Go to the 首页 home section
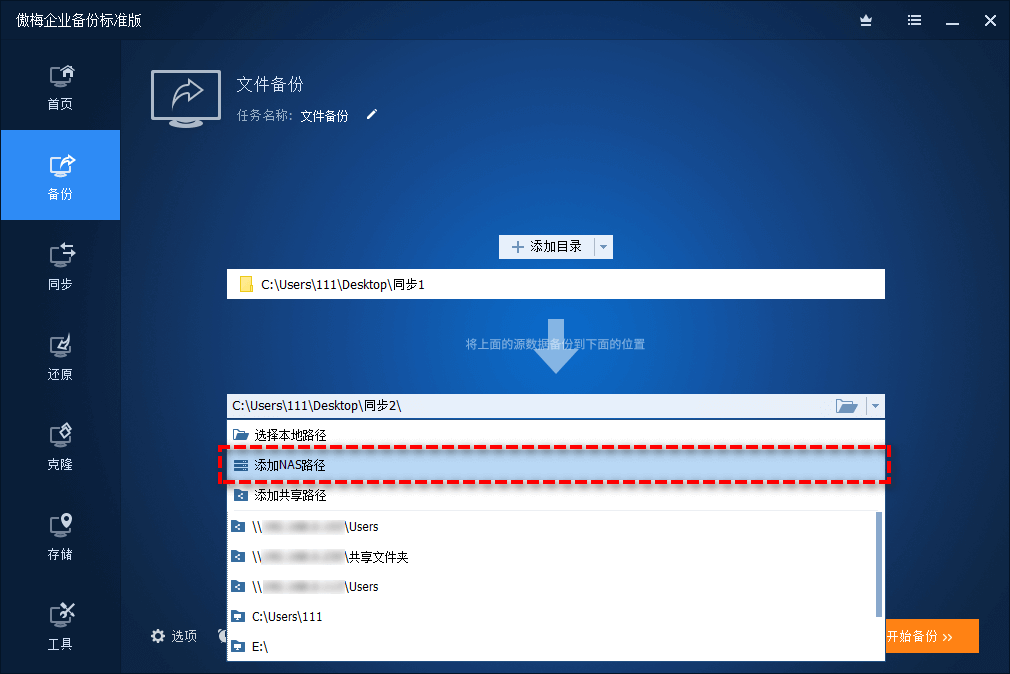 [x=61, y=87]
